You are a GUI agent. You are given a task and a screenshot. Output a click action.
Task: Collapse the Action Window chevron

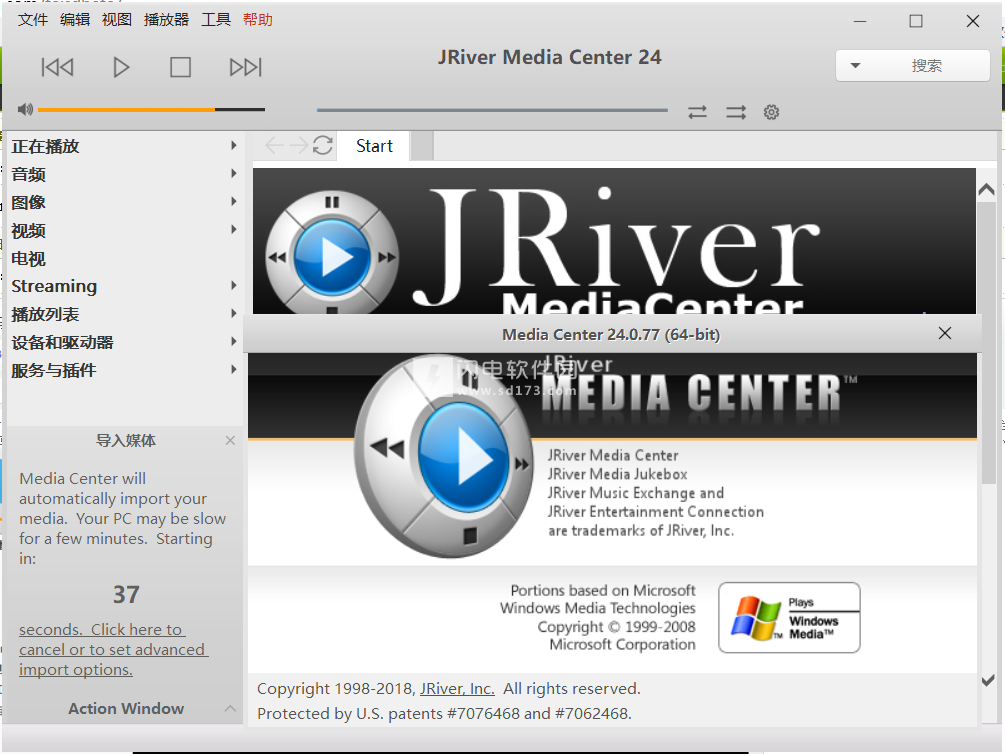(x=230, y=708)
